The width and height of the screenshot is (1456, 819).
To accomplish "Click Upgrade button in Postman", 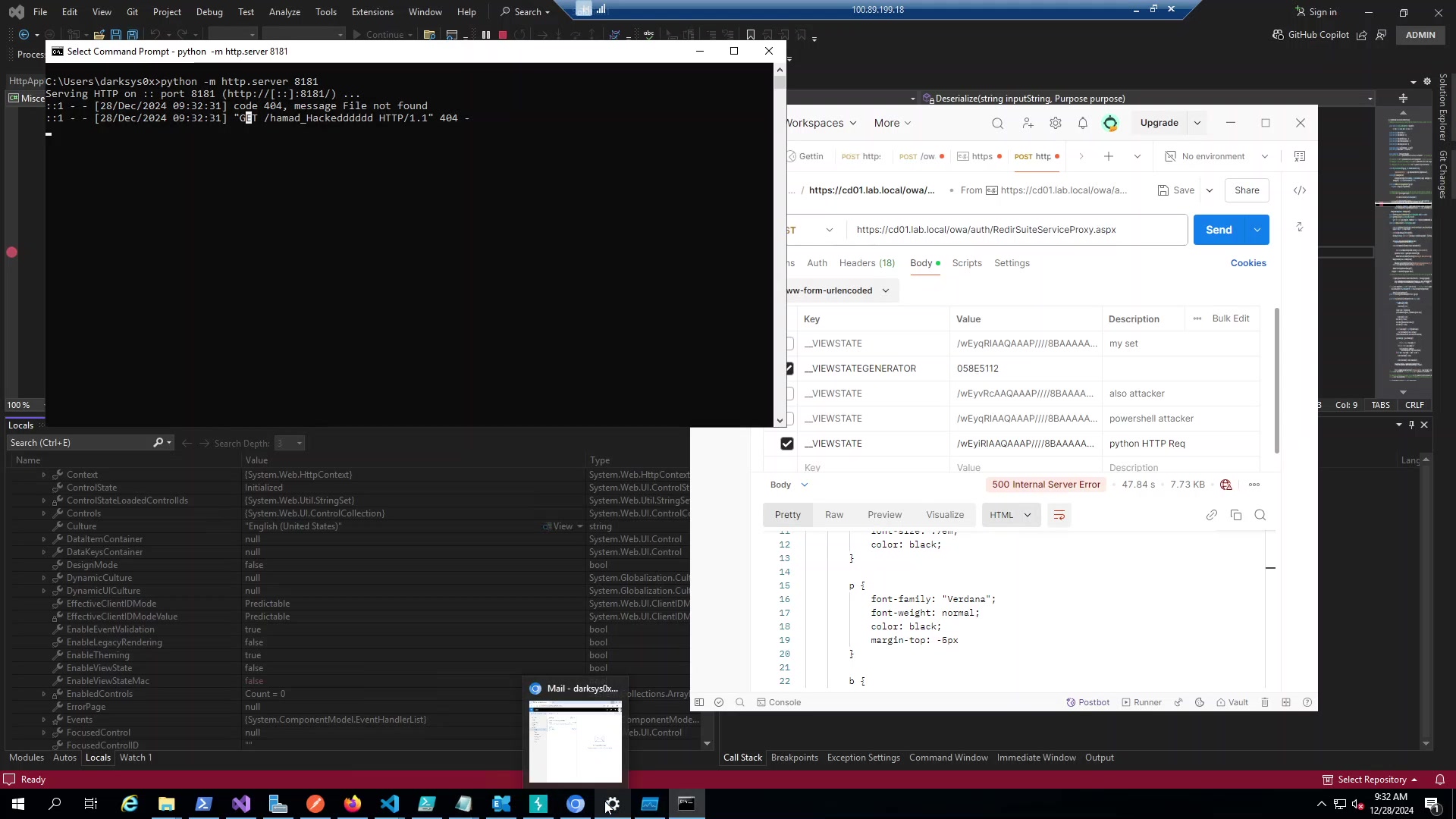I will click(1159, 123).
